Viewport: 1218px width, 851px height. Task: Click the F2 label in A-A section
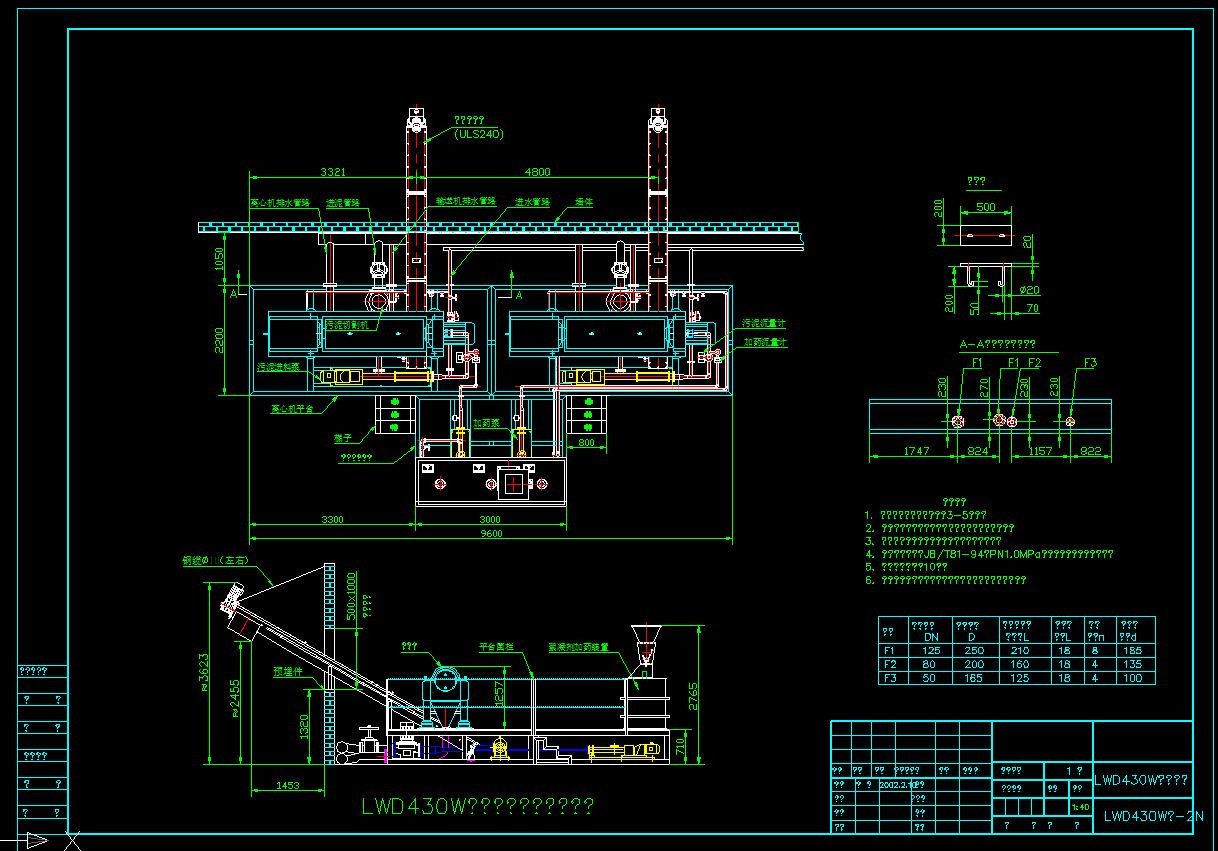coord(1034,362)
